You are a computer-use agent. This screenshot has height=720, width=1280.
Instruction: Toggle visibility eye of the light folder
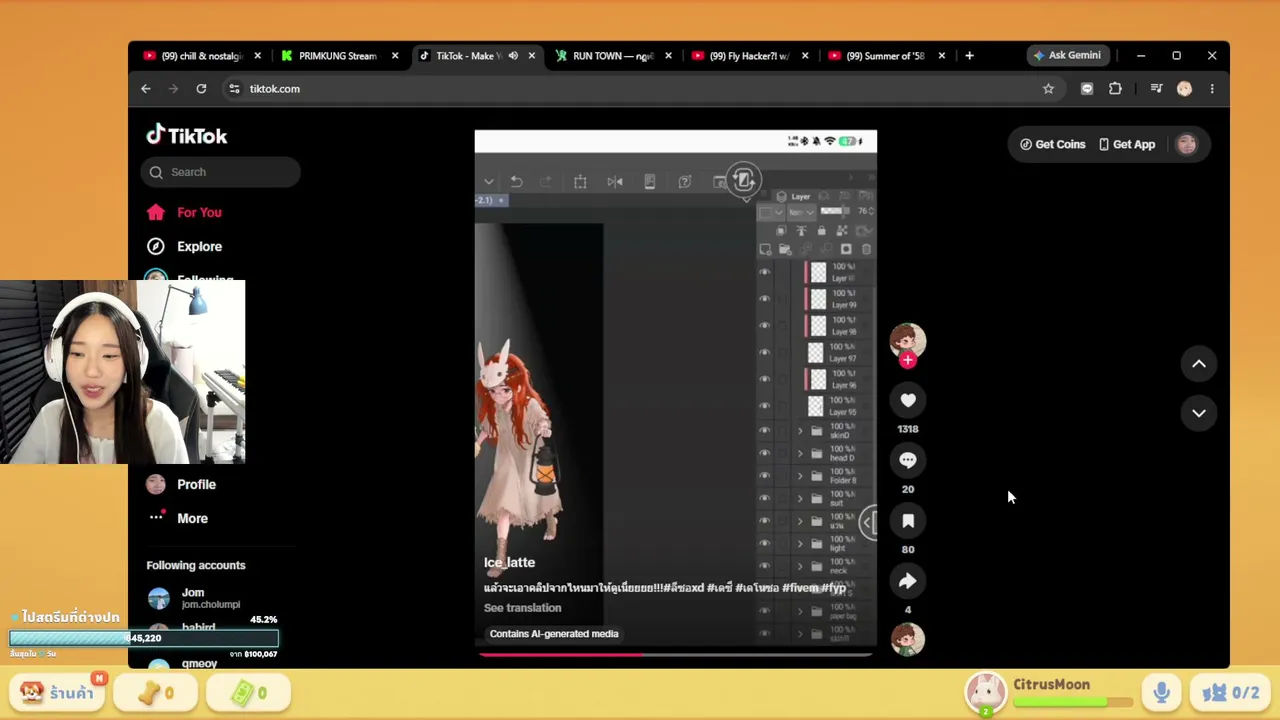point(765,544)
